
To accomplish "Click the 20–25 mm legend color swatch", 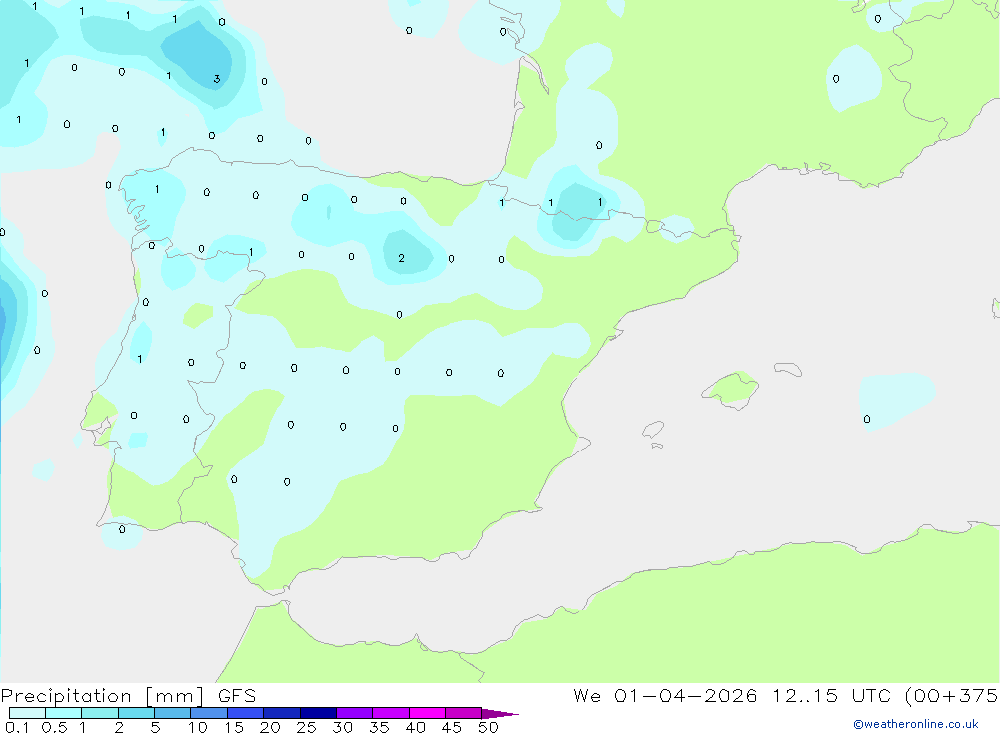I will click(282, 713).
